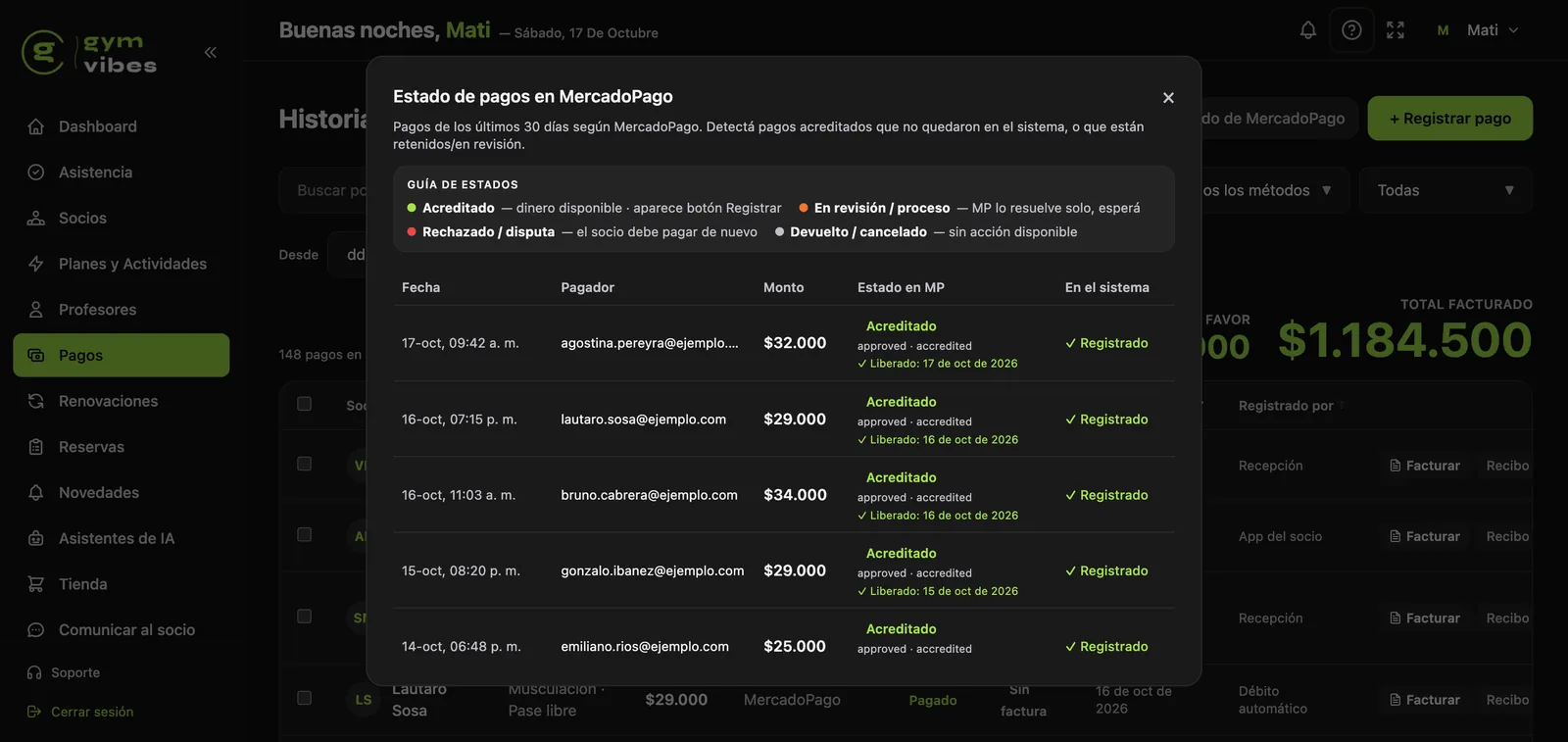
Task: Click the Asistentes de IA robot icon
Action: [x=36, y=538]
